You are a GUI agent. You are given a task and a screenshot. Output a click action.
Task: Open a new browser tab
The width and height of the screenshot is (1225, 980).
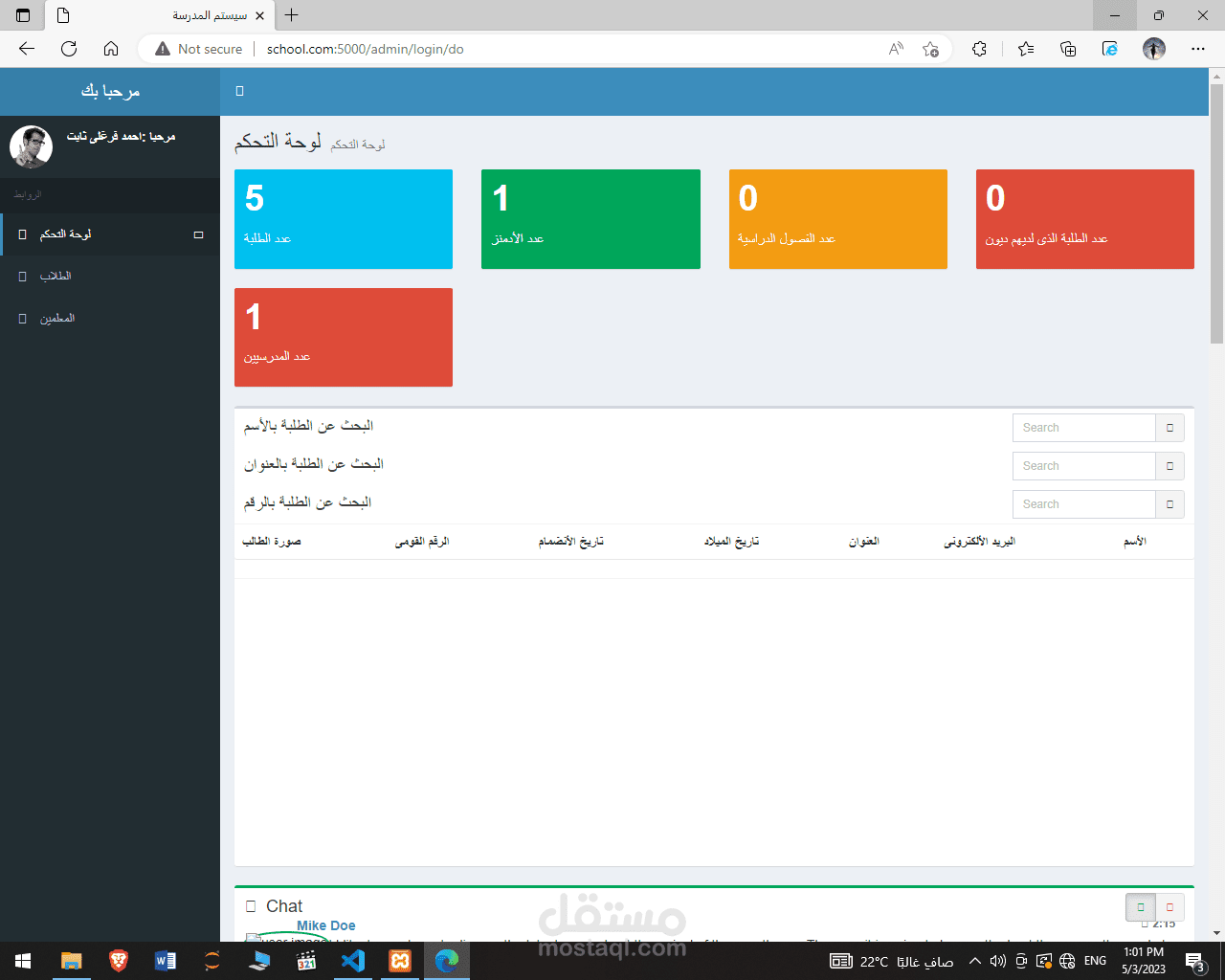292,15
